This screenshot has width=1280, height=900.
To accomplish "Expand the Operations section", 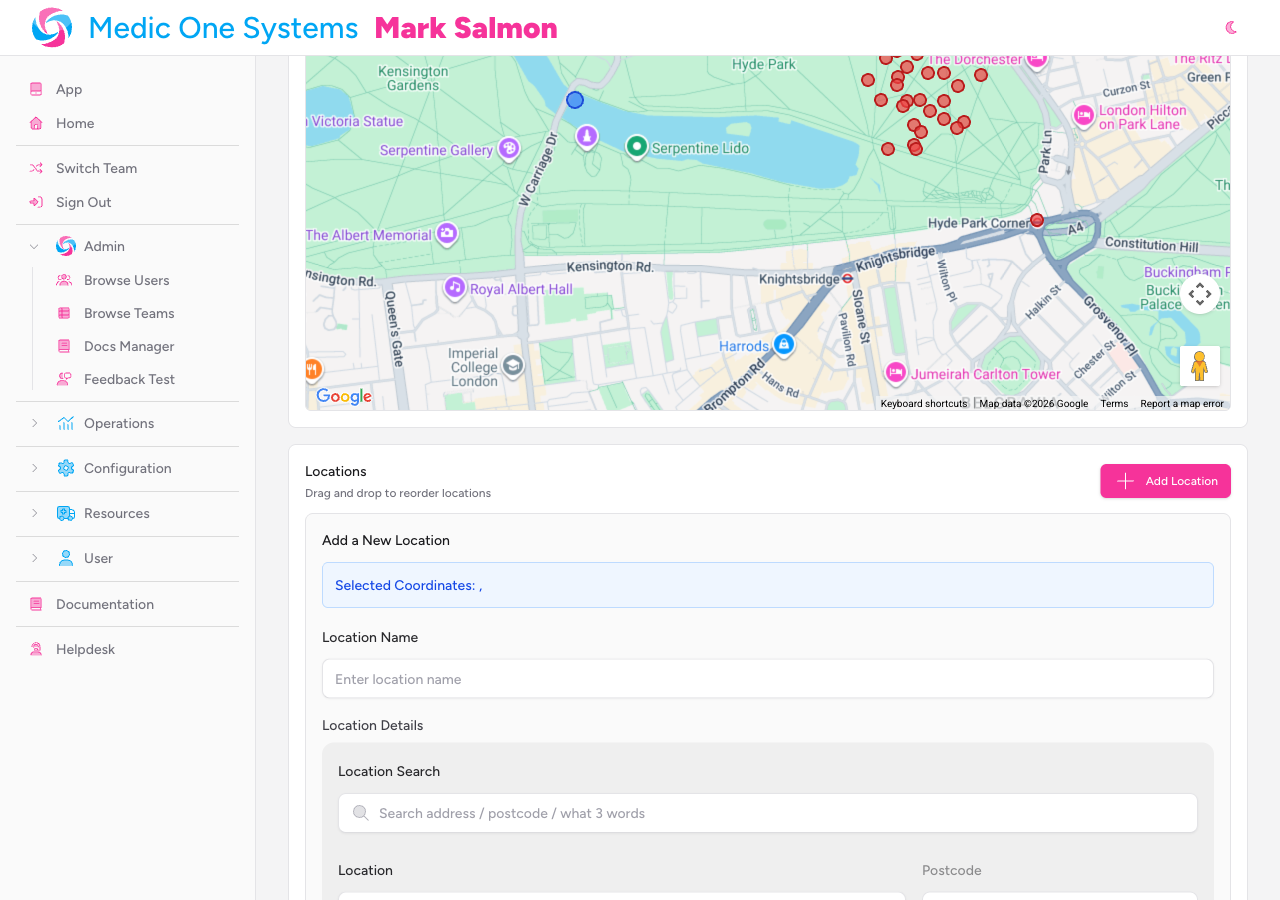I will pos(34,423).
